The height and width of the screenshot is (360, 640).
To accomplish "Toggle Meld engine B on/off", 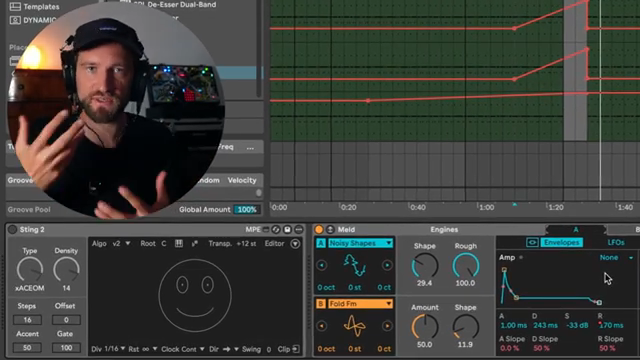I will [x=321, y=304].
